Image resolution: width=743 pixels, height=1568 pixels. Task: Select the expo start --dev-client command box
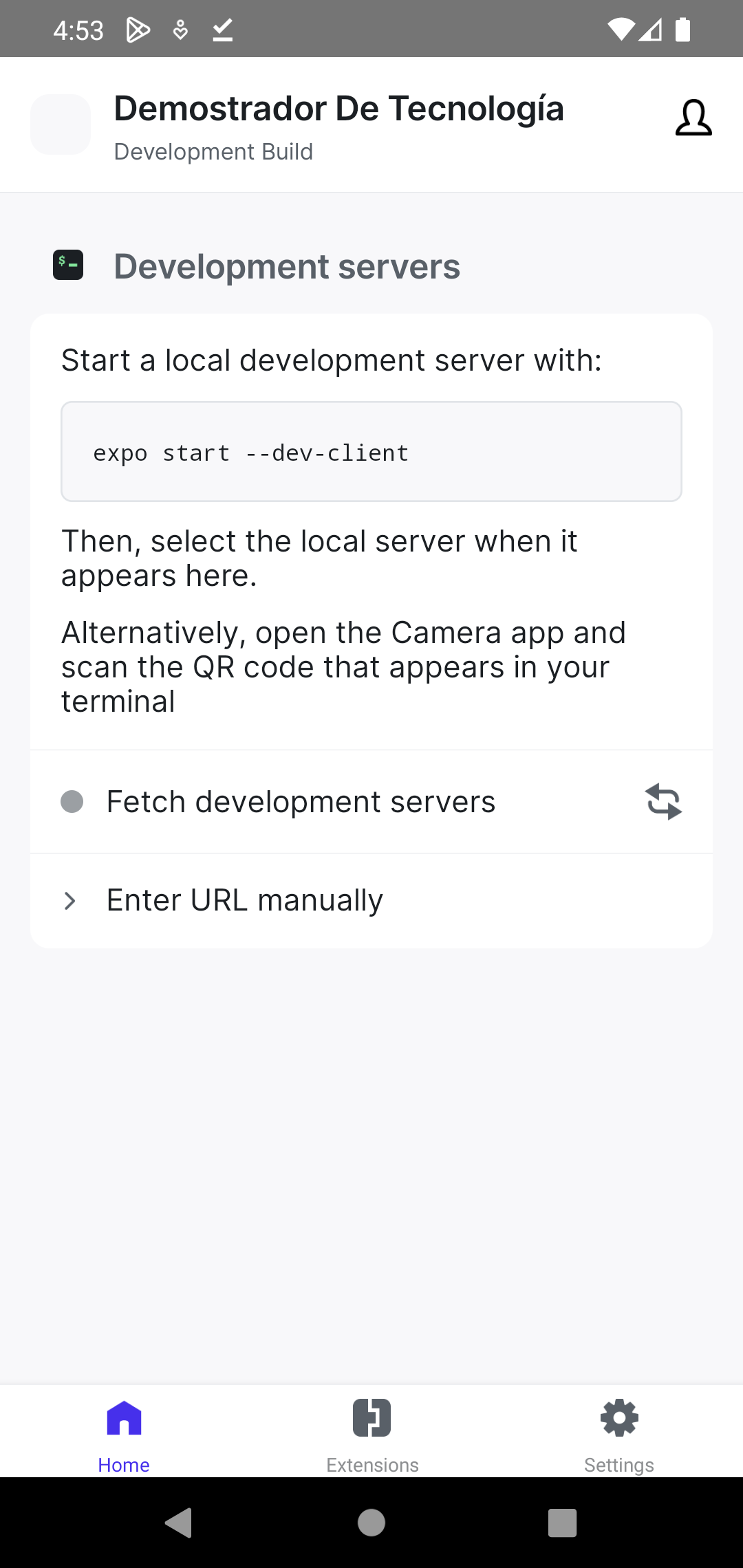371,452
